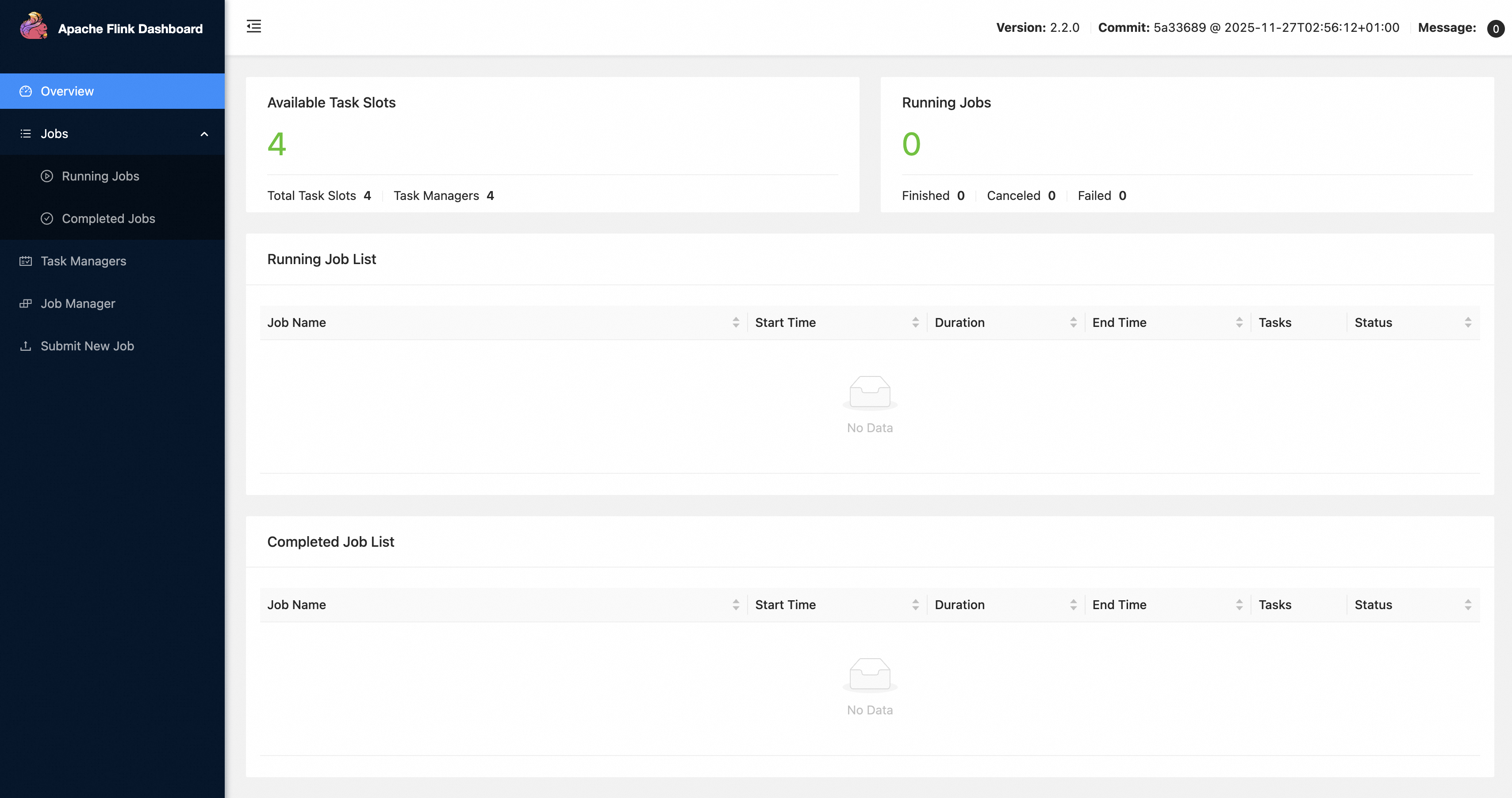Click the Overview dashboard icon in the sidebar
1512x798 pixels.
pyautogui.click(x=25, y=91)
